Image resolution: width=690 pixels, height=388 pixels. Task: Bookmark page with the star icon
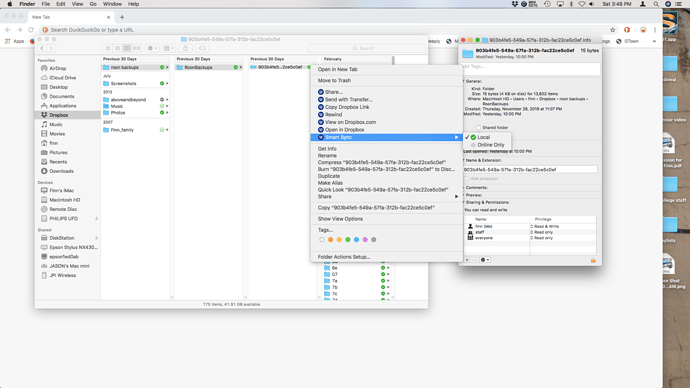pyautogui.click(x=613, y=30)
